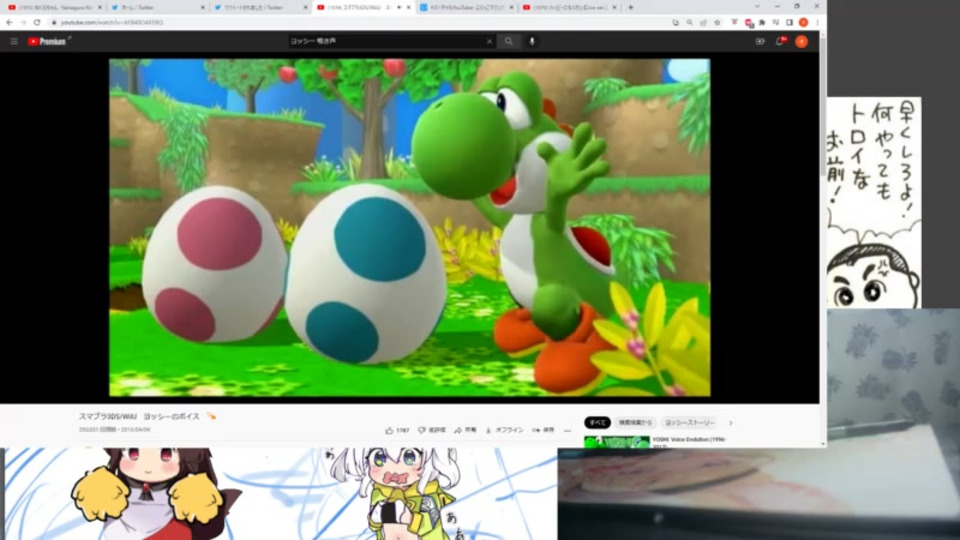Click the Yoshi video player
The image size is (960, 540).
(410, 227)
